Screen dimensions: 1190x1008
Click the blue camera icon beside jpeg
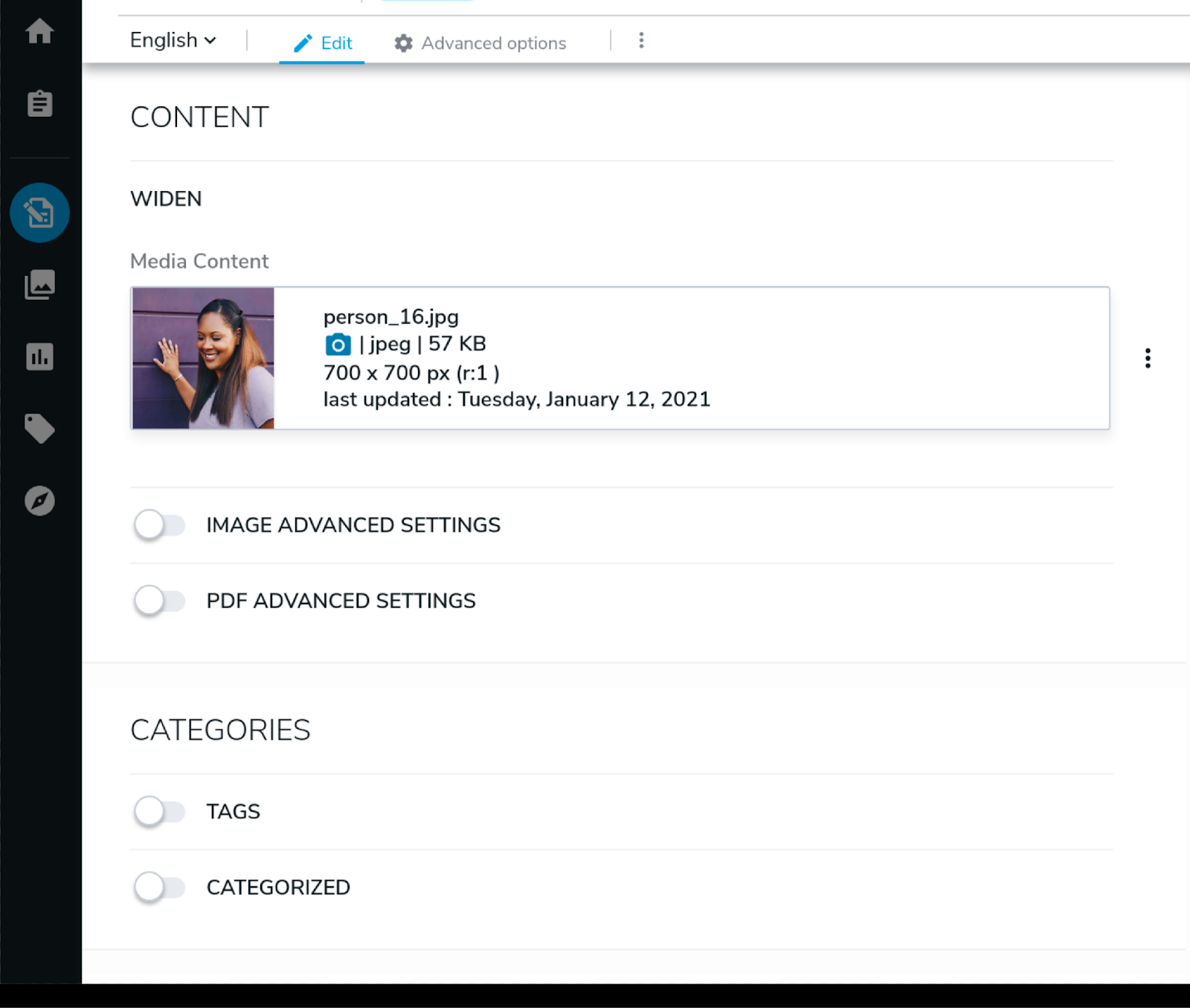pos(338,344)
